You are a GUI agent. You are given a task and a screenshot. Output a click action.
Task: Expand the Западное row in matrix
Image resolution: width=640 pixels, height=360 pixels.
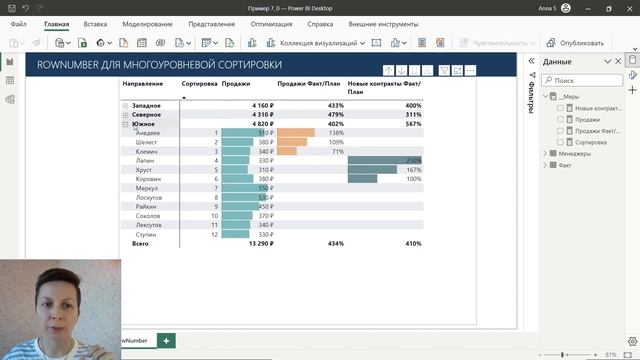(x=125, y=106)
